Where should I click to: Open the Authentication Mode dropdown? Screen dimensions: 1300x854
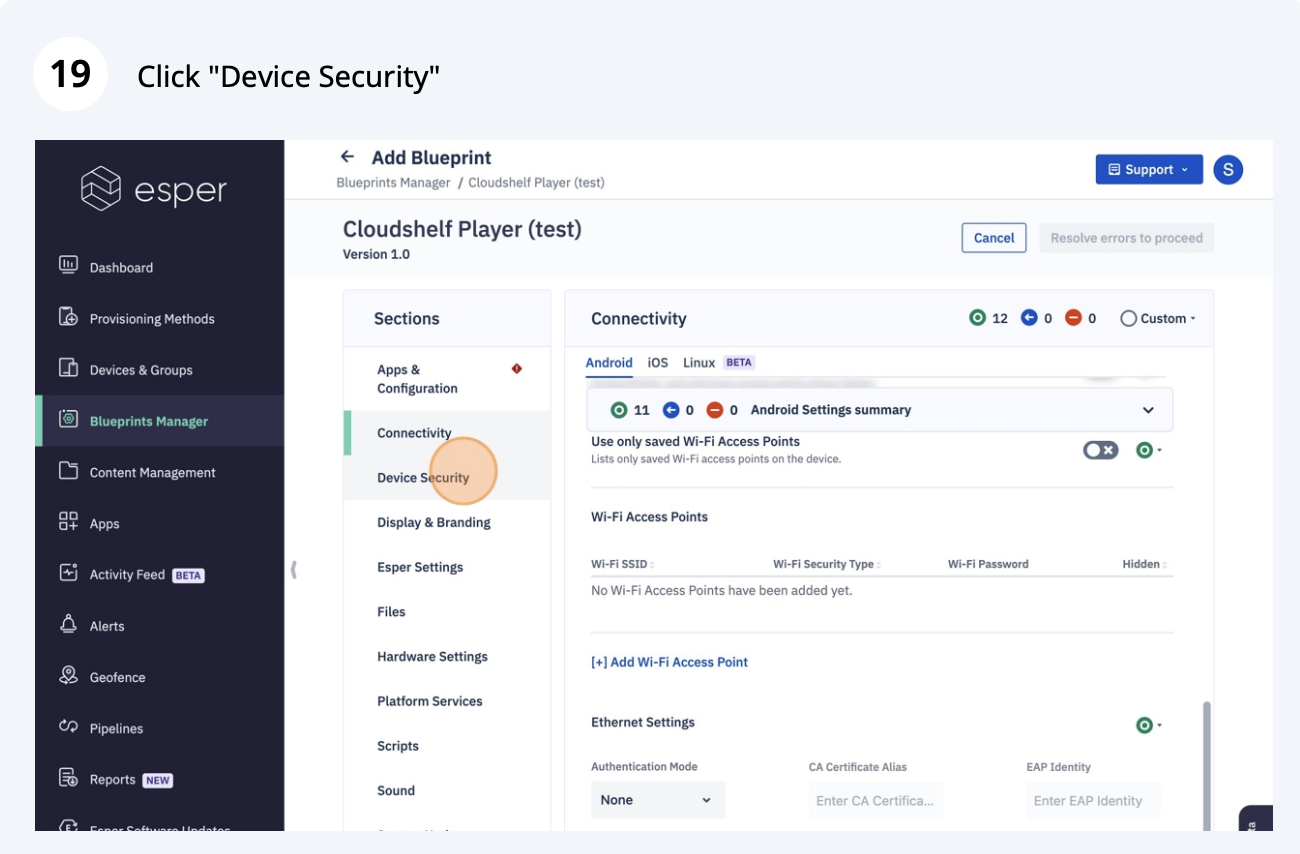pyautogui.click(x=657, y=800)
